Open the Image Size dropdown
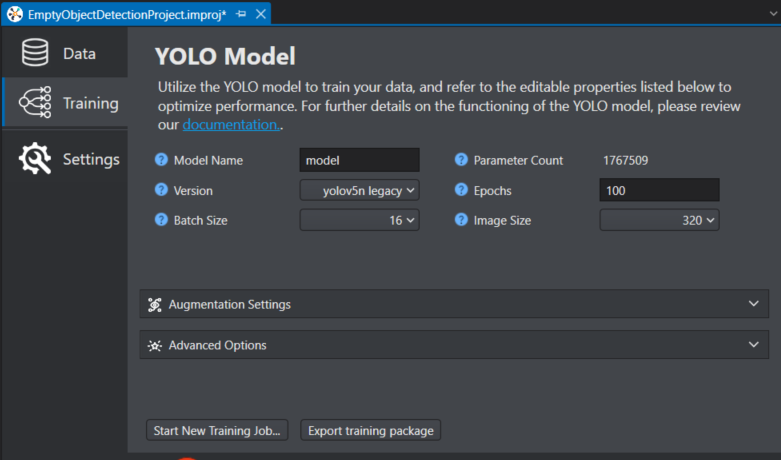 pos(659,220)
